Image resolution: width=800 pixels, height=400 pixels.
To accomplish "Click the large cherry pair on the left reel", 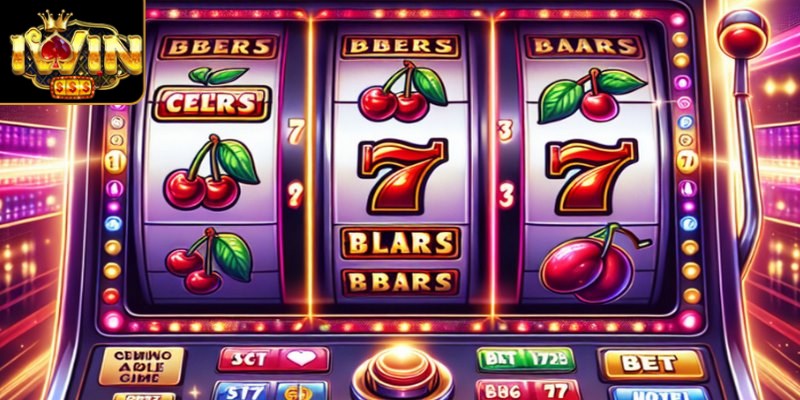I will click(211, 173).
